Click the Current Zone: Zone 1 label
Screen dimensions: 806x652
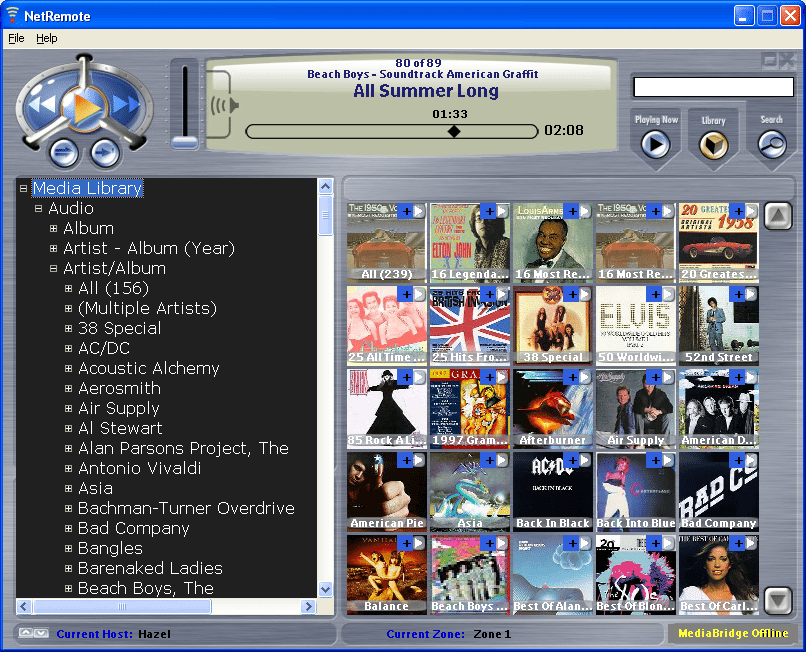tap(449, 635)
